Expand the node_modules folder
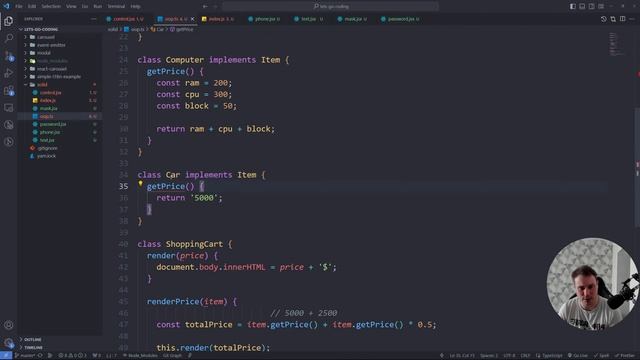Screen dimensions: 640x360 59,61
